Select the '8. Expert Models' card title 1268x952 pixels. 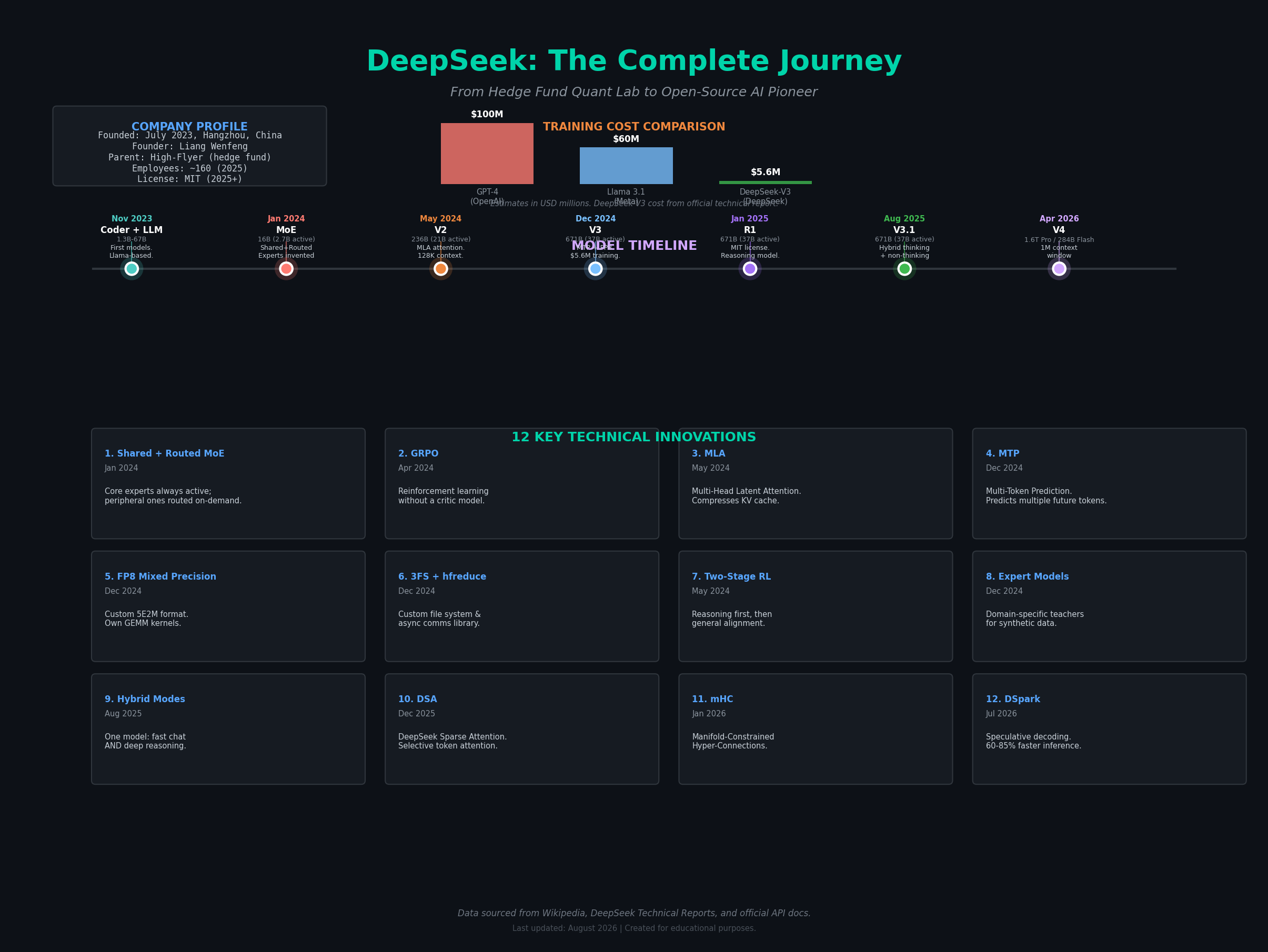pos(1027,576)
